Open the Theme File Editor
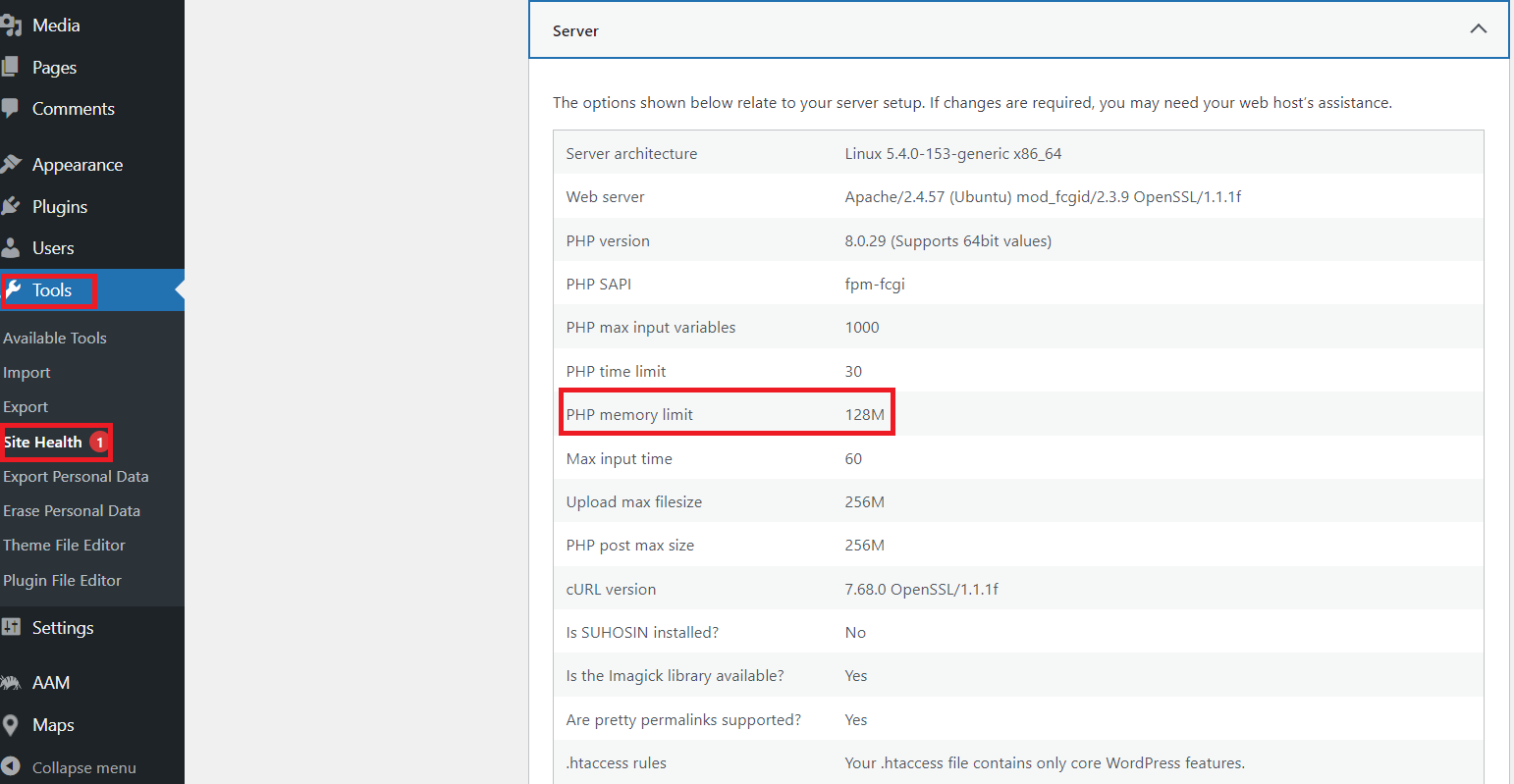 coord(64,546)
